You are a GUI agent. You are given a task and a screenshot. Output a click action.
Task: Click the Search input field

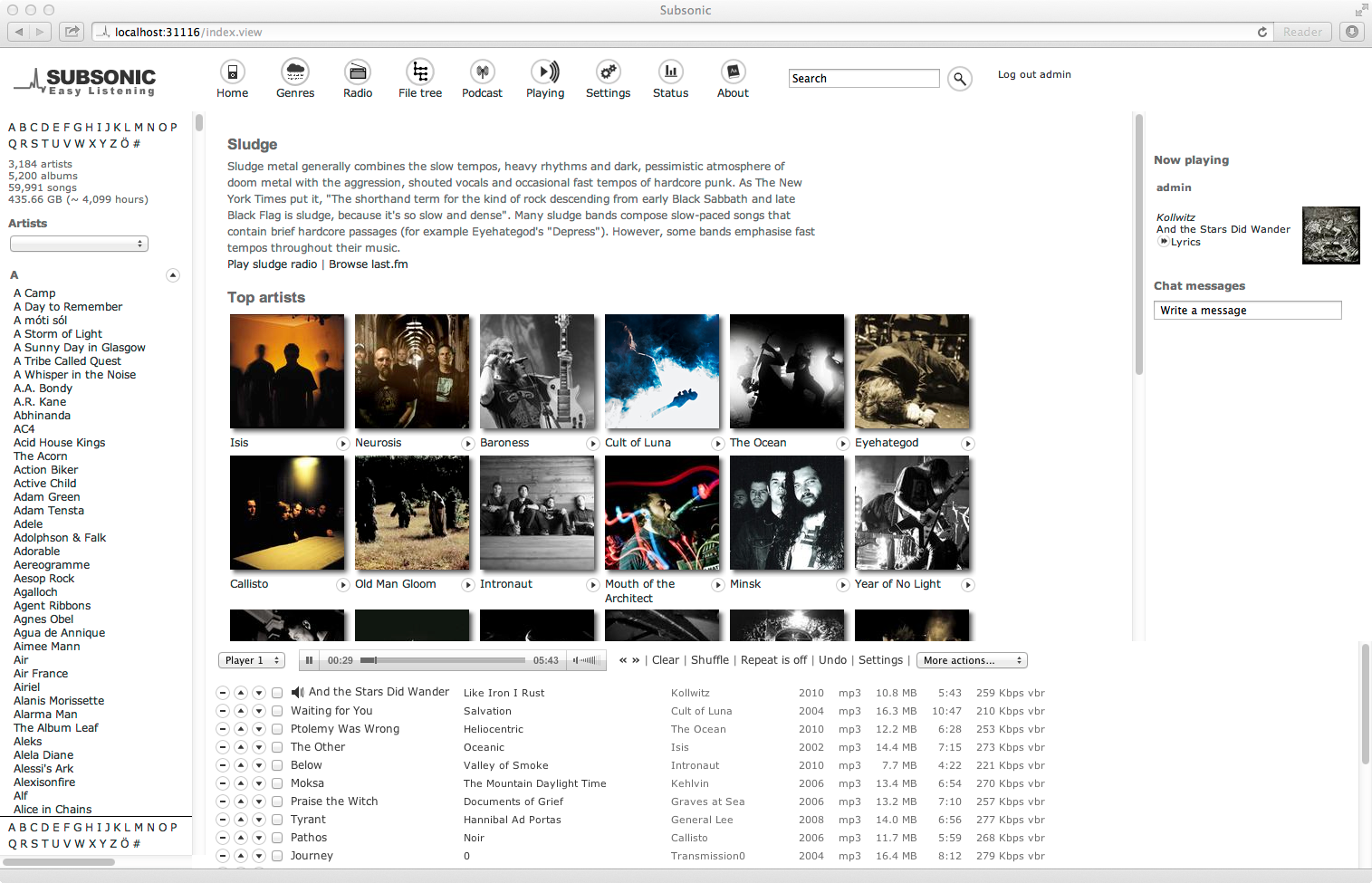[x=864, y=79]
